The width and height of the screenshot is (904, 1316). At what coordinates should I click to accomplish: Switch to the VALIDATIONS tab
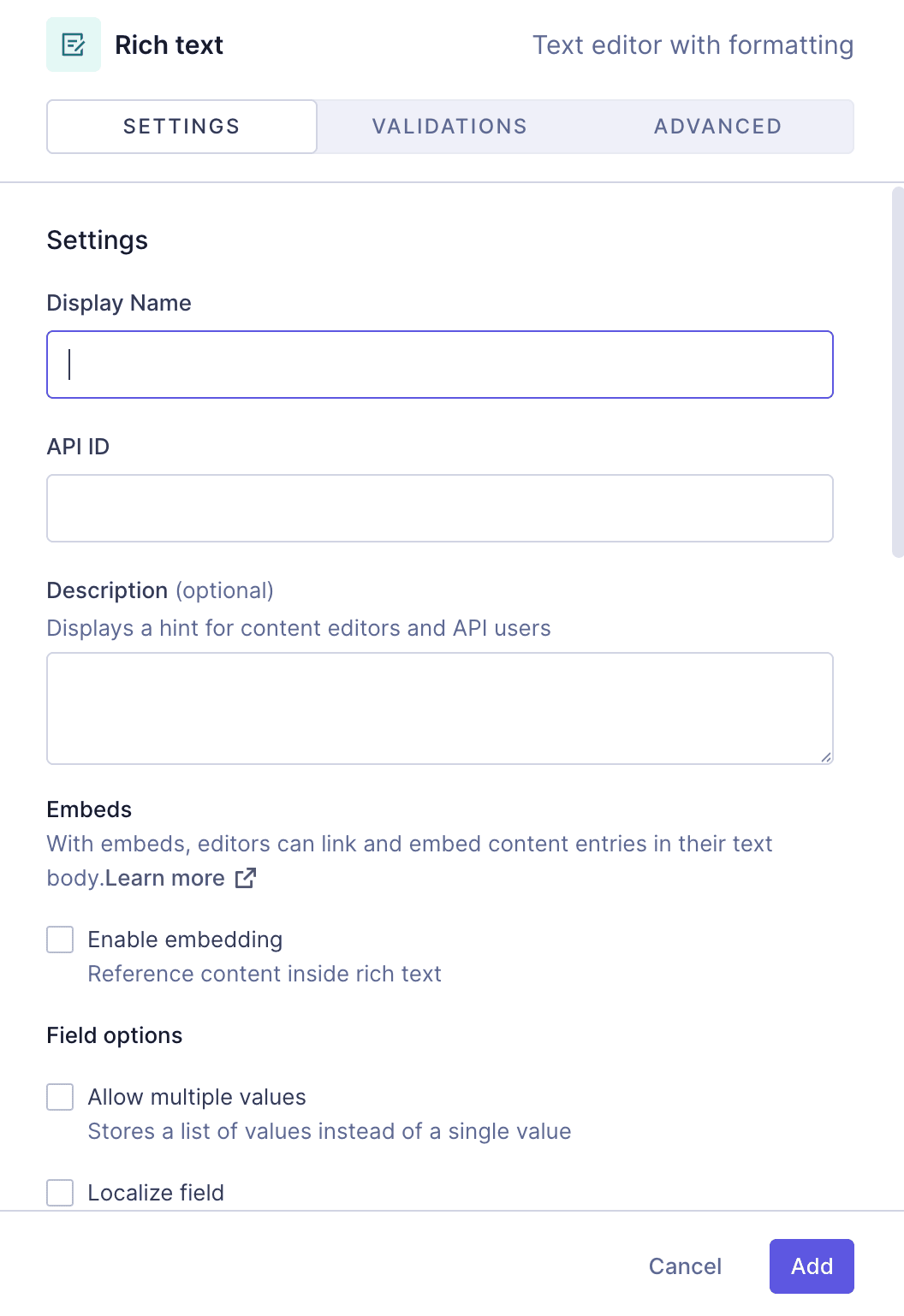coord(449,126)
